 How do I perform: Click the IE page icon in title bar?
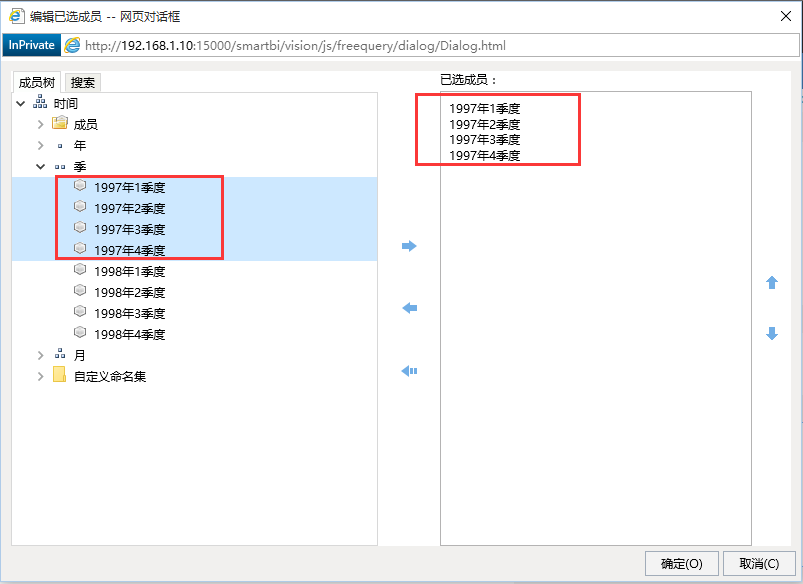click(x=16, y=16)
